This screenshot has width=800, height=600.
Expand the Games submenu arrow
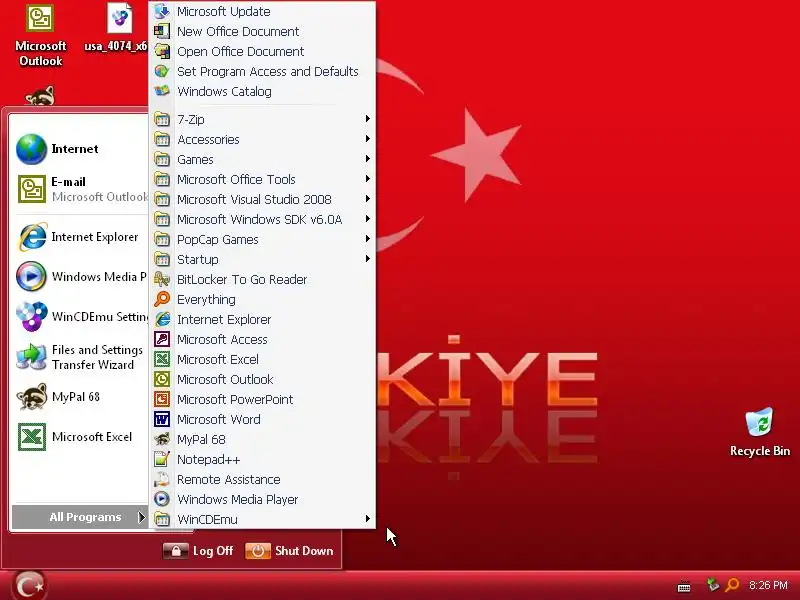click(367, 159)
